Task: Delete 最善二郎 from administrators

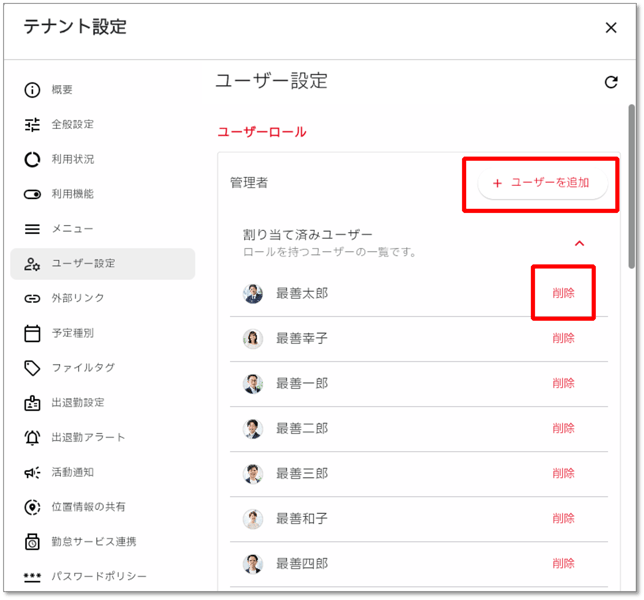Action: [563, 428]
